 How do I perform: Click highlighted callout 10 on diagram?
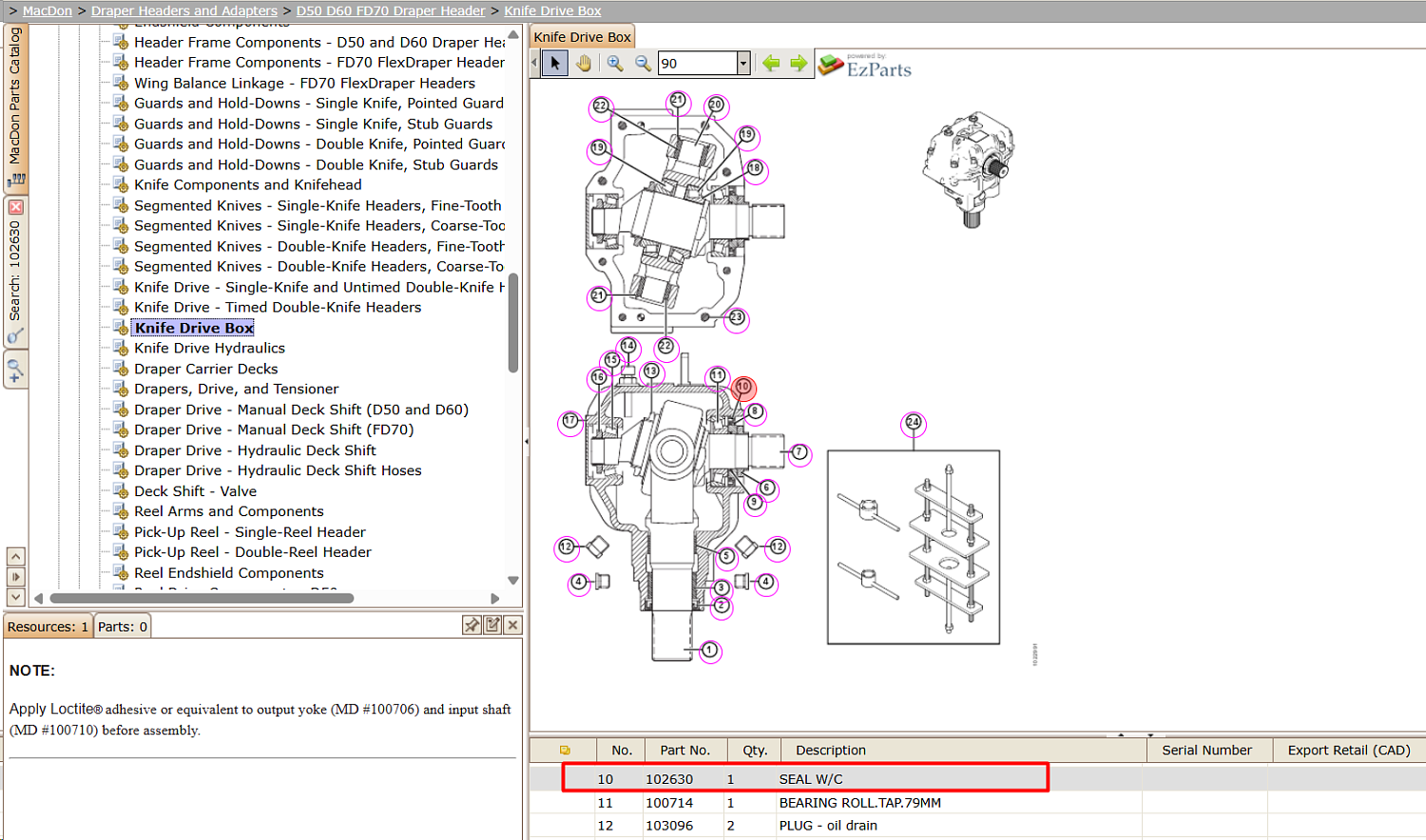(743, 387)
